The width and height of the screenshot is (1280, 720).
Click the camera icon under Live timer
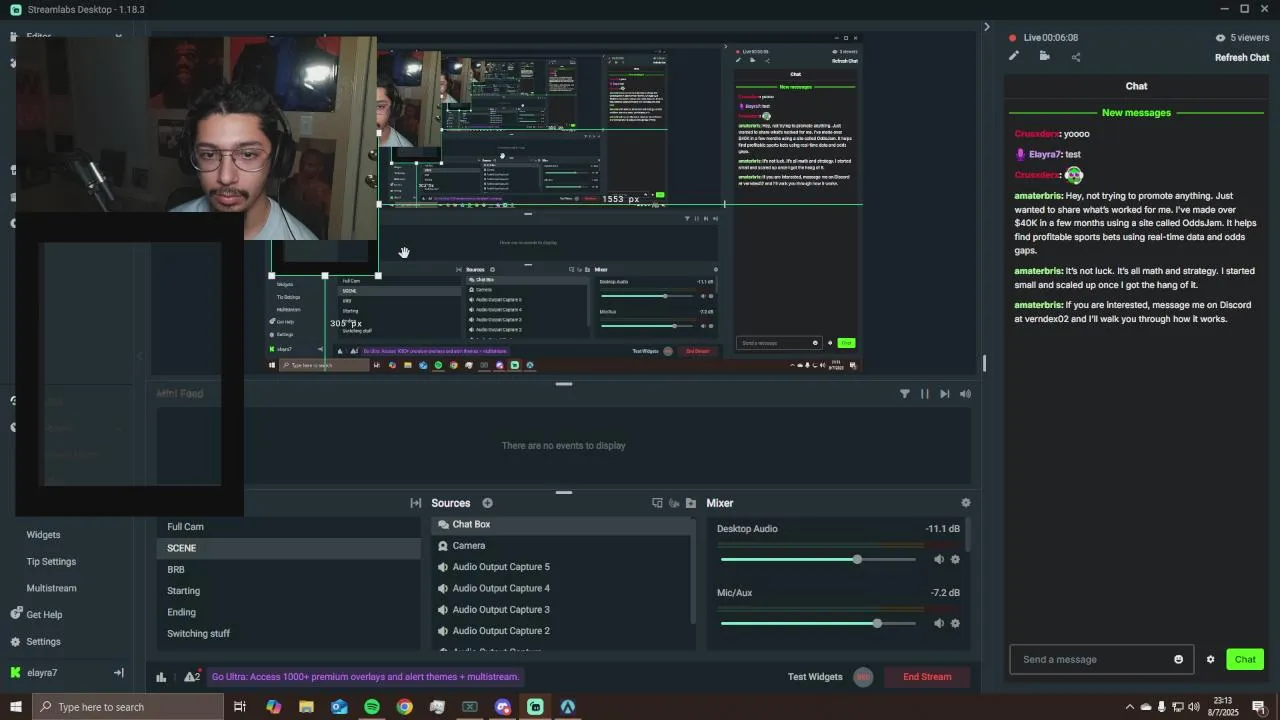coord(1044,56)
